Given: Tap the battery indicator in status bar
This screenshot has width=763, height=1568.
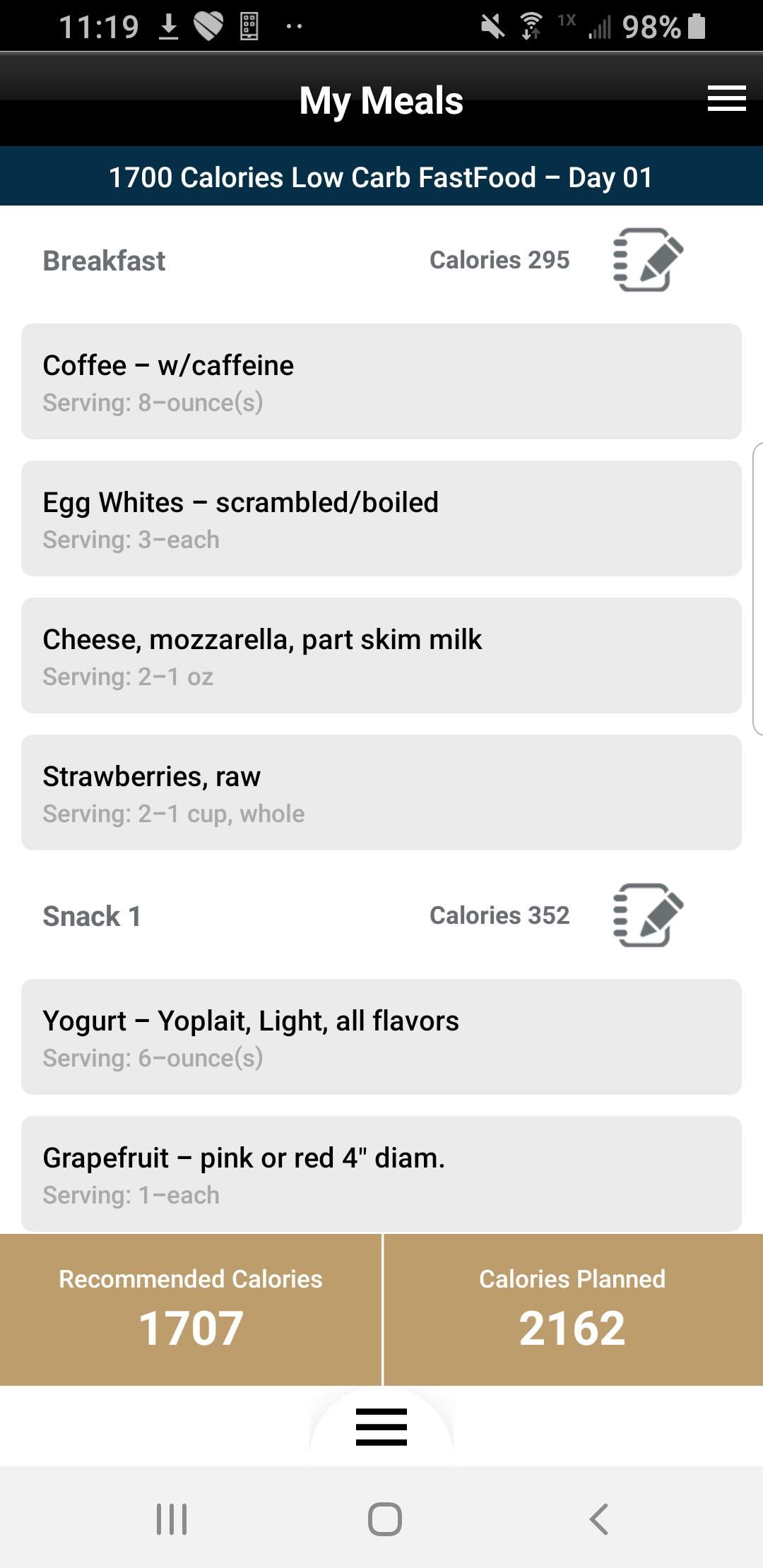Looking at the screenshot, I should 697,26.
